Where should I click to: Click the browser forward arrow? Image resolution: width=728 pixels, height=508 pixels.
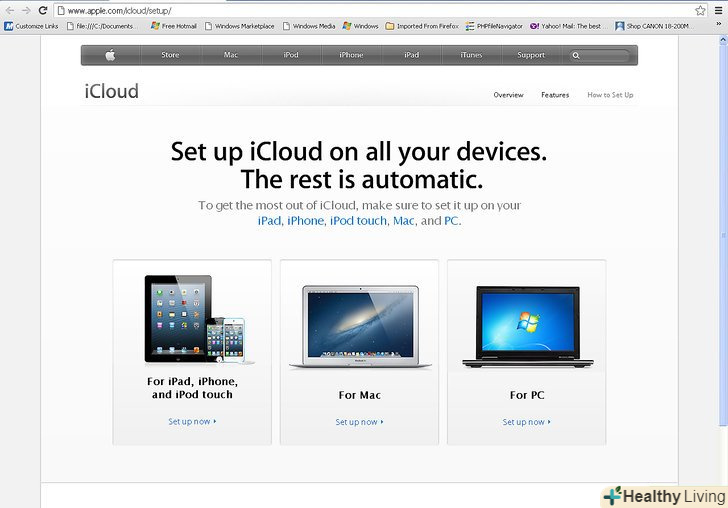tap(26, 10)
